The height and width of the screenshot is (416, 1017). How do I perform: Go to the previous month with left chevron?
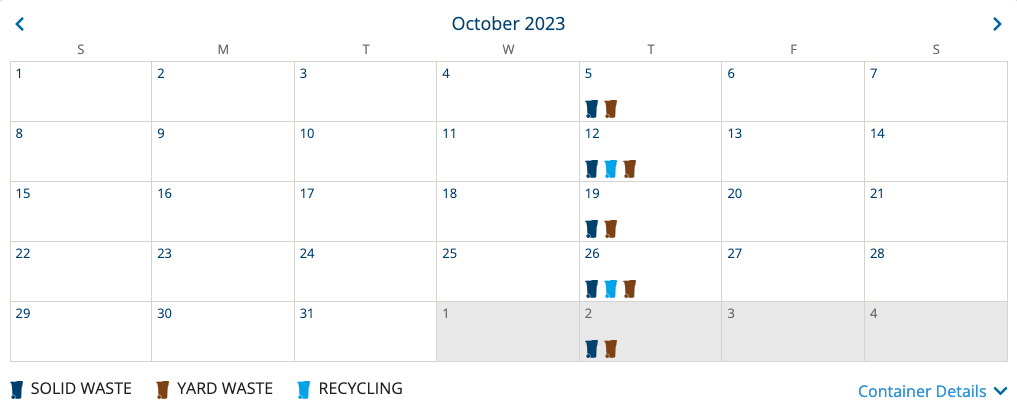20,24
